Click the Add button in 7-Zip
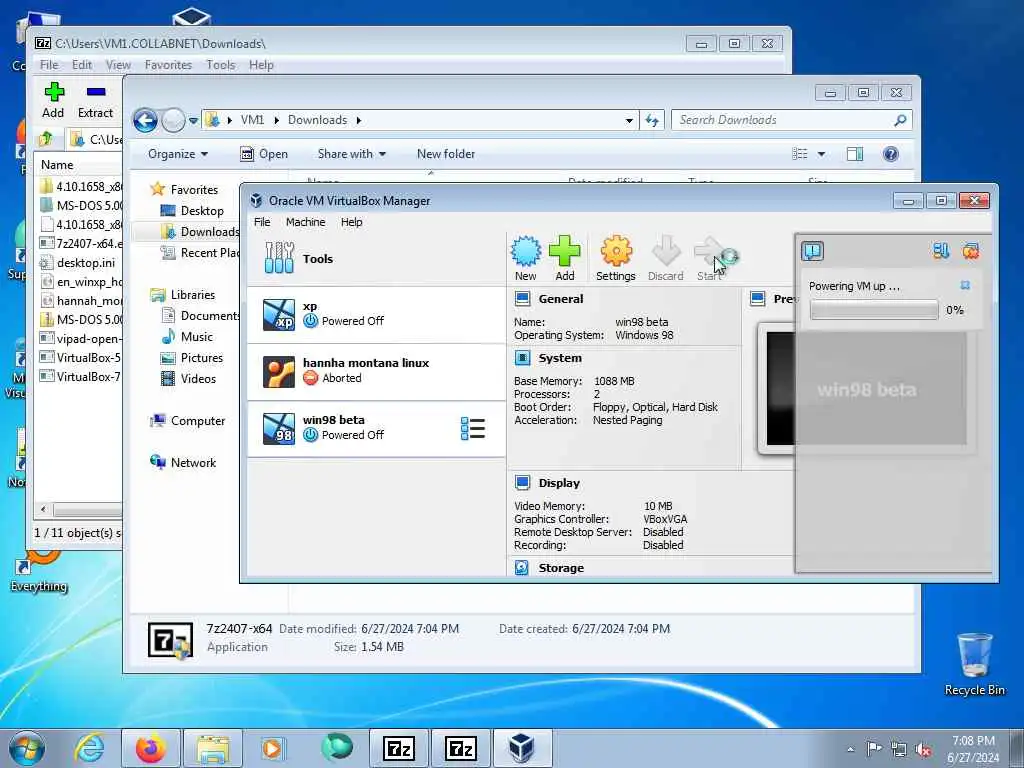Image resolution: width=1024 pixels, height=768 pixels. pyautogui.click(x=54, y=101)
